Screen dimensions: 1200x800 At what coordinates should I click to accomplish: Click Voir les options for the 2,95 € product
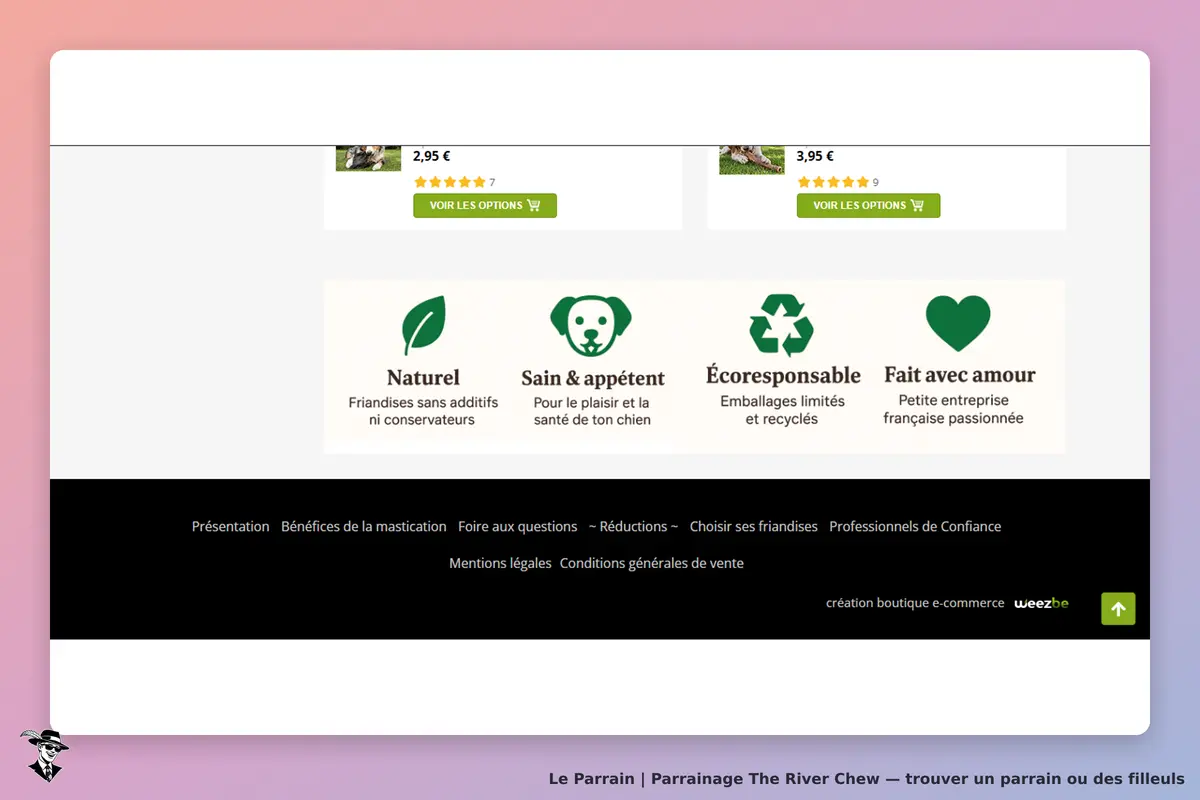tap(485, 205)
